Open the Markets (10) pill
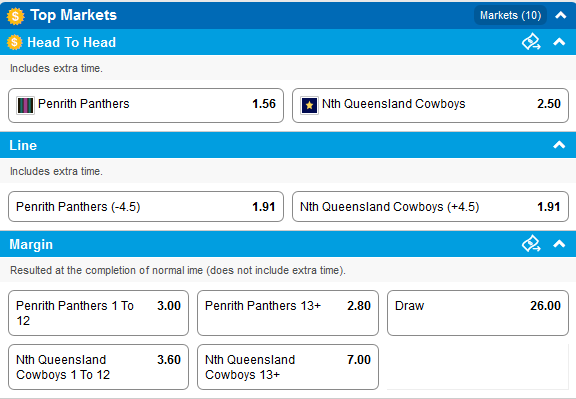The height and width of the screenshot is (399, 576). 510,15
